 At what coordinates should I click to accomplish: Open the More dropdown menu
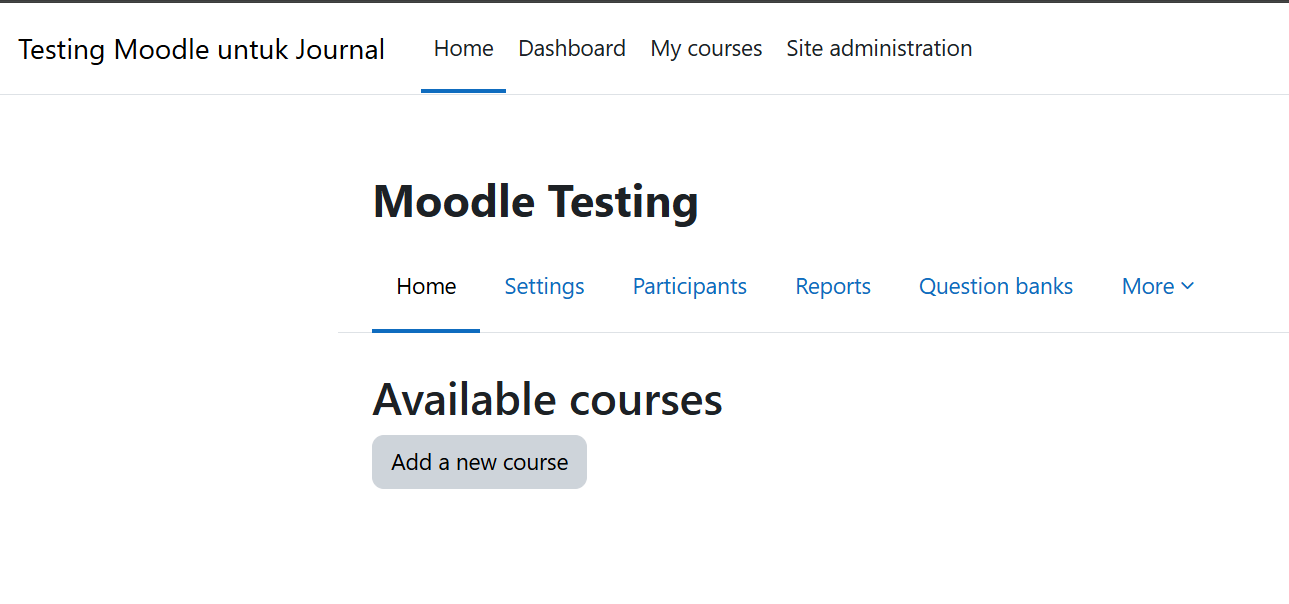[1157, 287]
